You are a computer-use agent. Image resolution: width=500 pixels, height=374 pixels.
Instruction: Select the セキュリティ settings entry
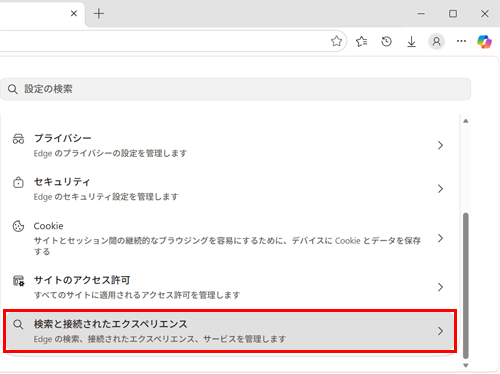(230, 189)
